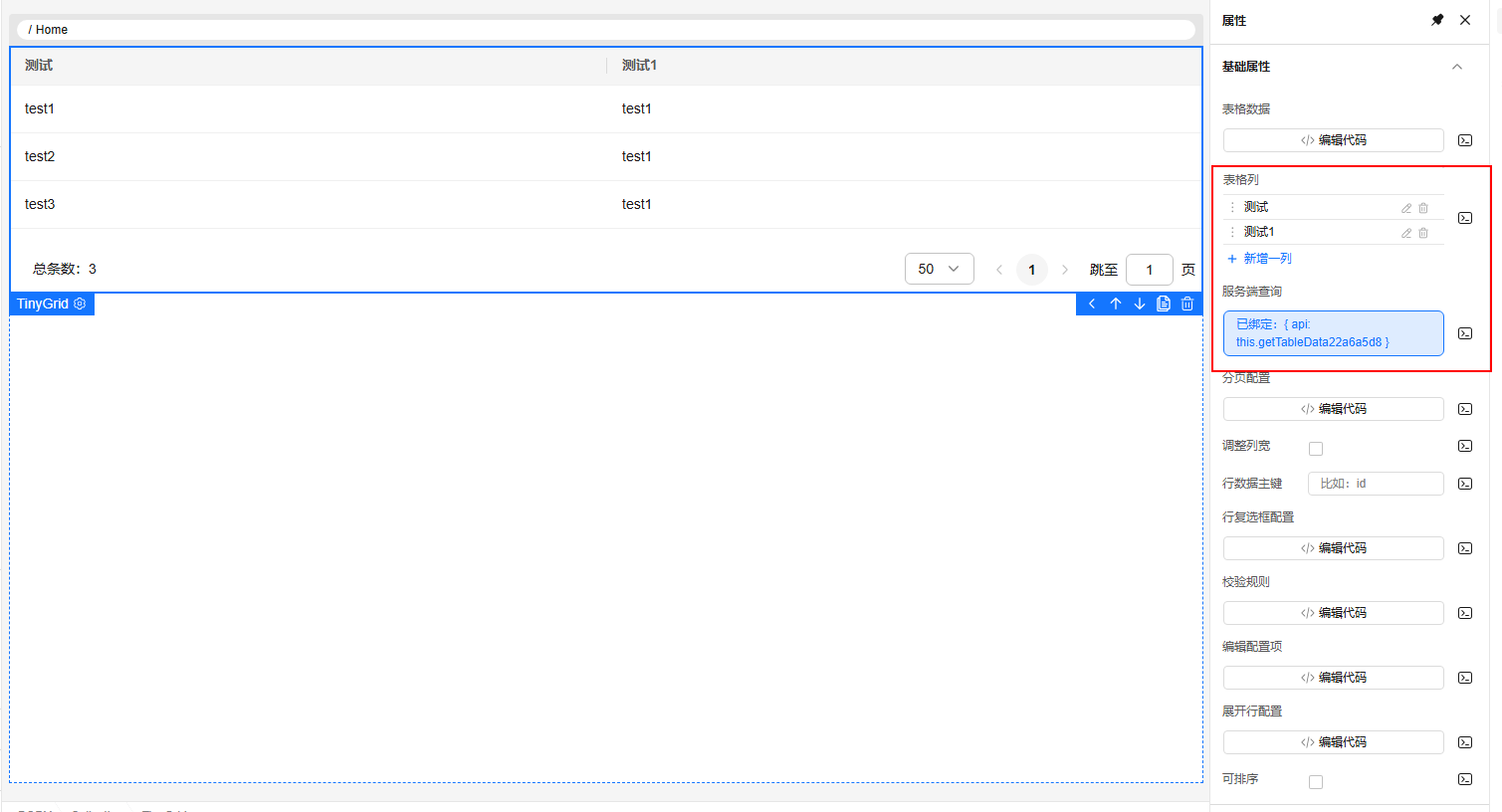Copy the TinyGrid component using document icon
This screenshot has height=812, width=1502.
coord(1164,304)
